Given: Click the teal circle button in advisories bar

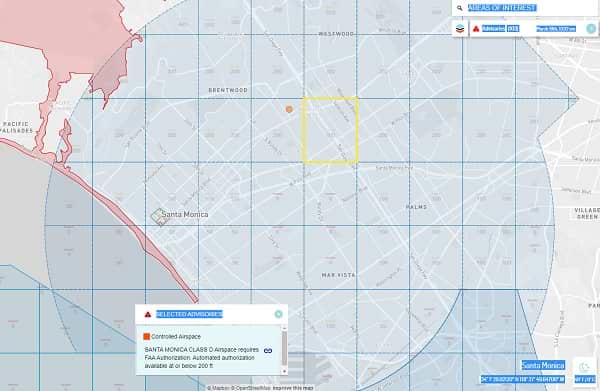Looking at the screenshot, I should [591, 29].
